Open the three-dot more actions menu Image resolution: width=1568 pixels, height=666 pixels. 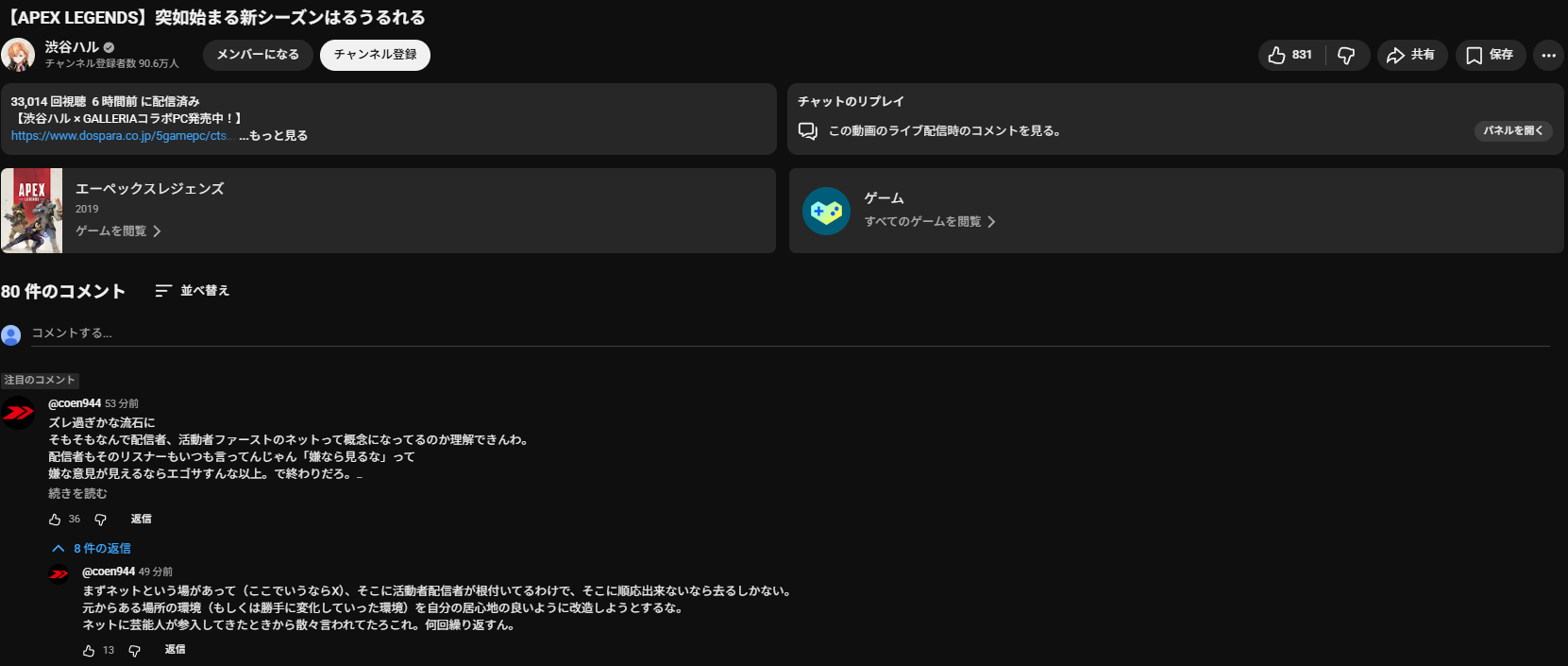click(x=1548, y=56)
